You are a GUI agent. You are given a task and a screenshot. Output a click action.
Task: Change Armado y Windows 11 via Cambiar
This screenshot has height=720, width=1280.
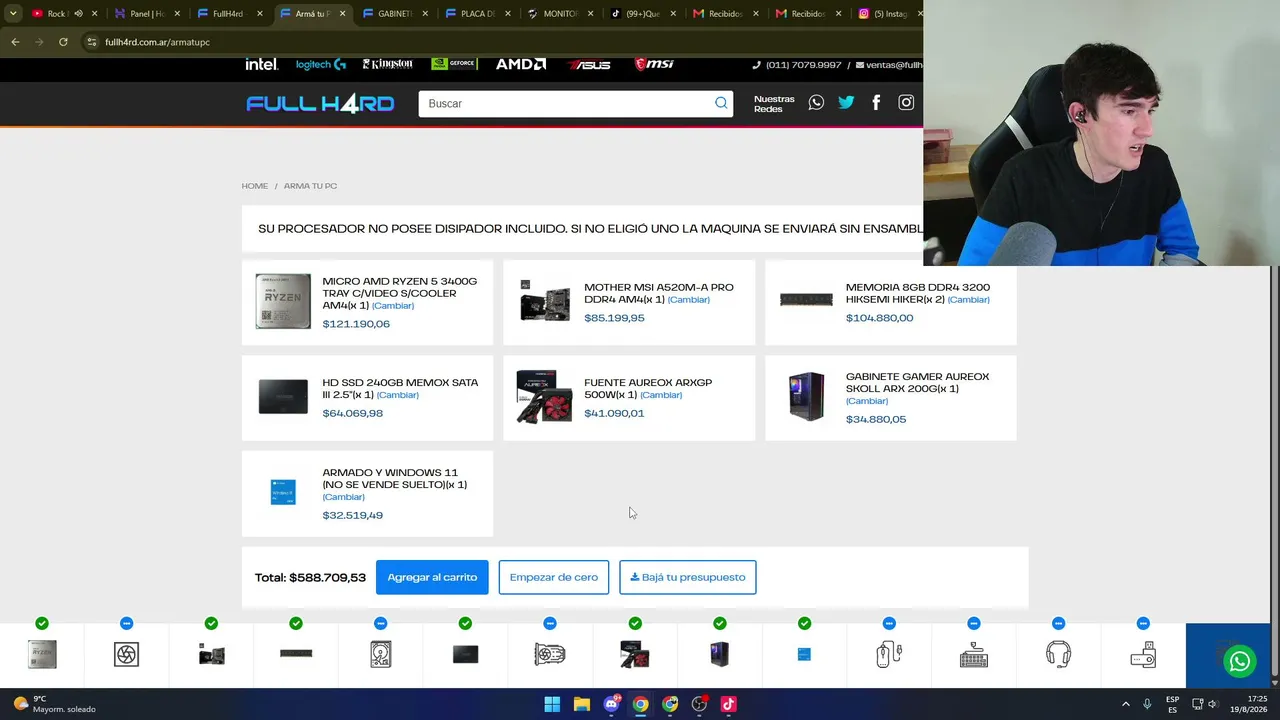click(343, 497)
